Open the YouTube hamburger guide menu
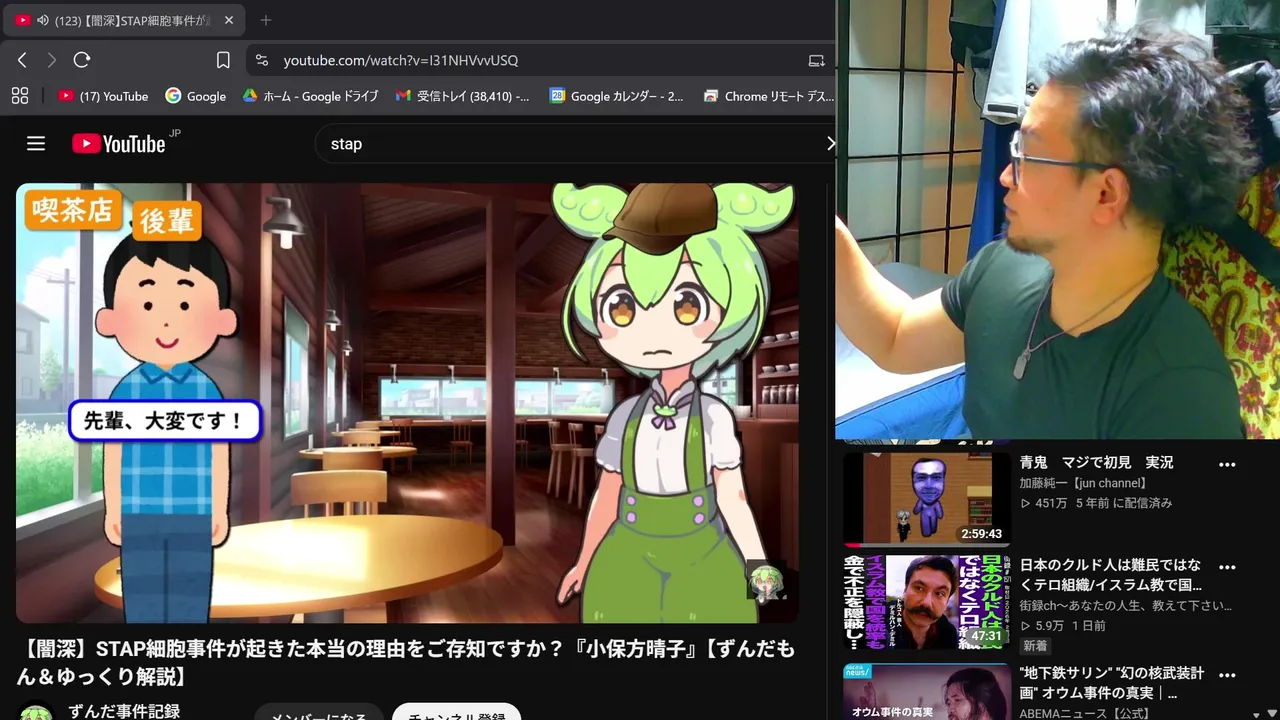The image size is (1280, 720). (x=36, y=144)
